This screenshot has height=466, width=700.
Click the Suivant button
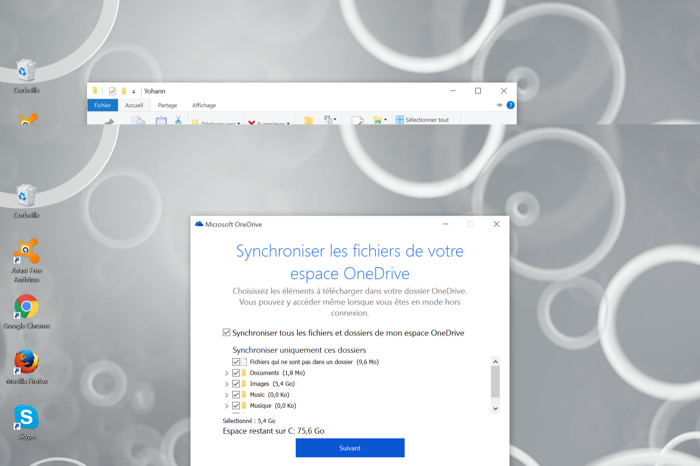point(350,448)
